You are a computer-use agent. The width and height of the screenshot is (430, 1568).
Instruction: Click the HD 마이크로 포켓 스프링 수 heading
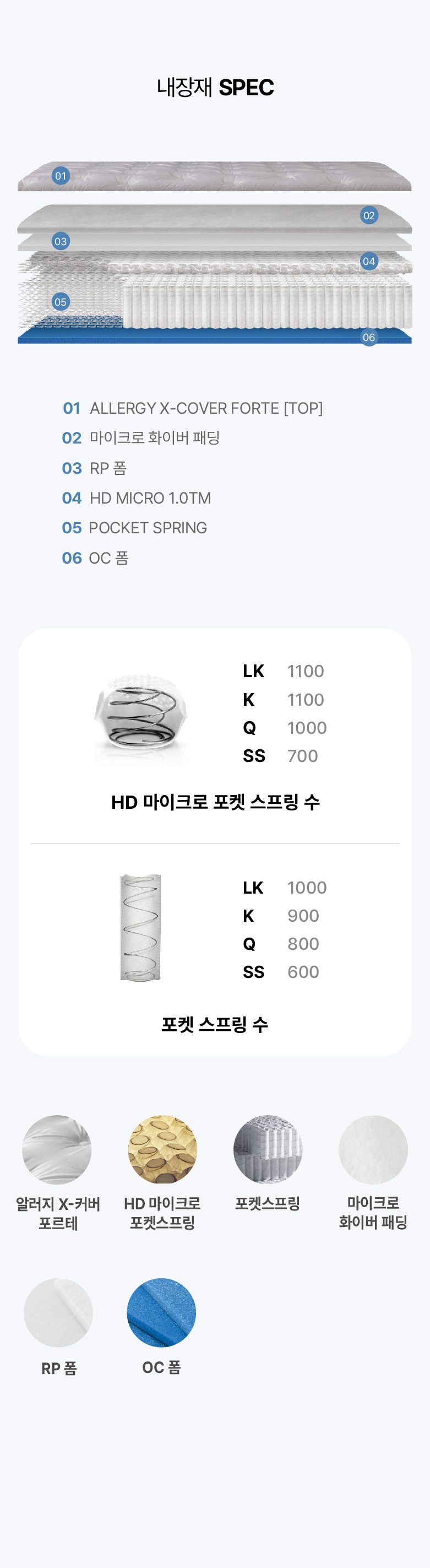click(x=215, y=802)
